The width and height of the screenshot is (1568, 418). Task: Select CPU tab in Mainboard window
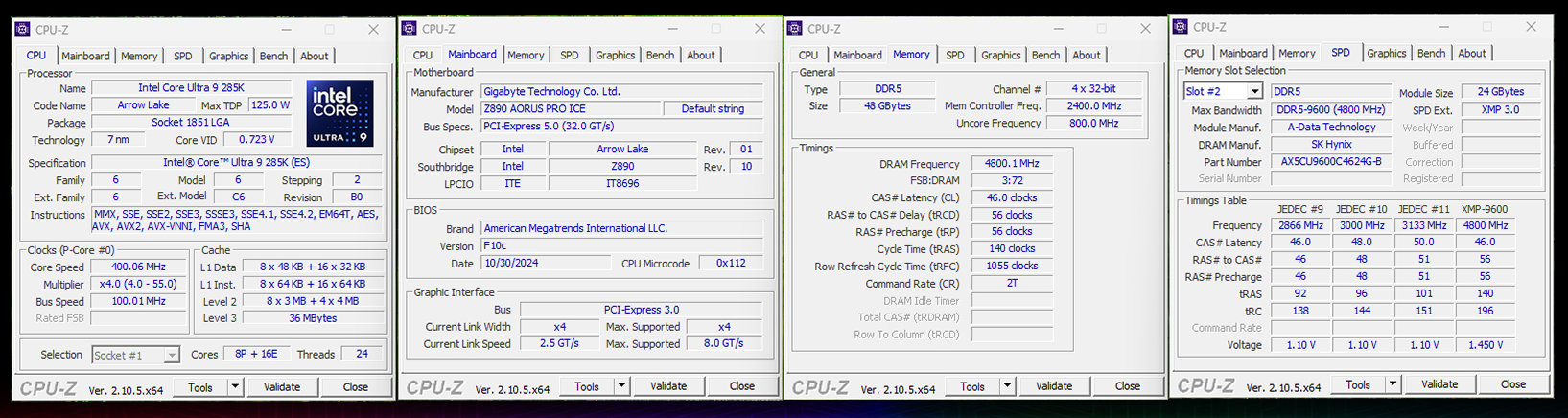pyautogui.click(x=423, y=55)
